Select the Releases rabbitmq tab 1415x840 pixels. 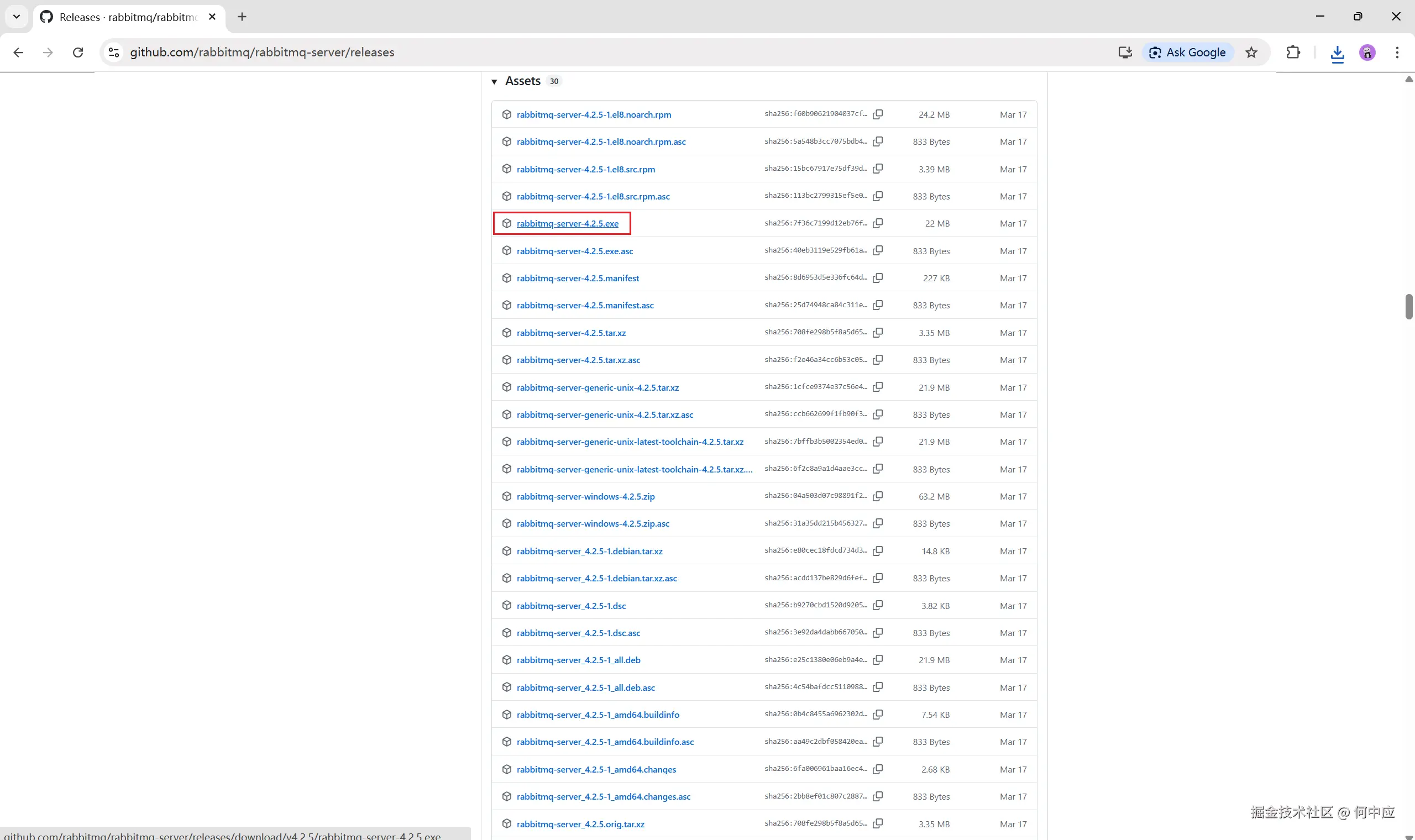pos(128,17)
